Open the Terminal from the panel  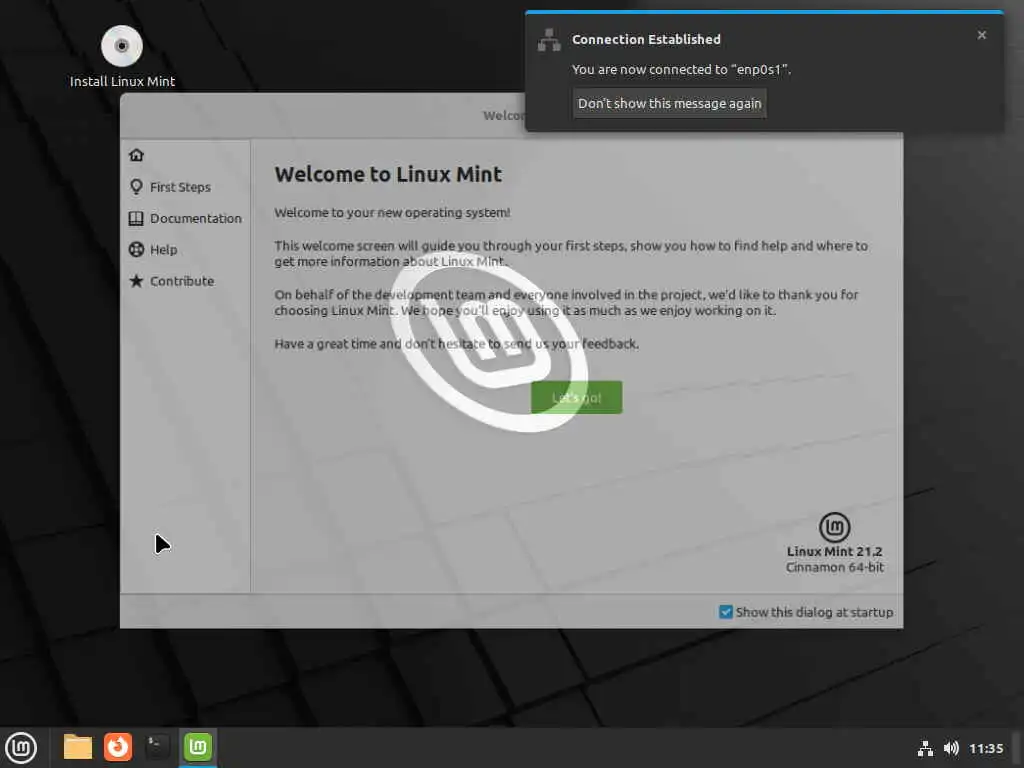point(157,746)
